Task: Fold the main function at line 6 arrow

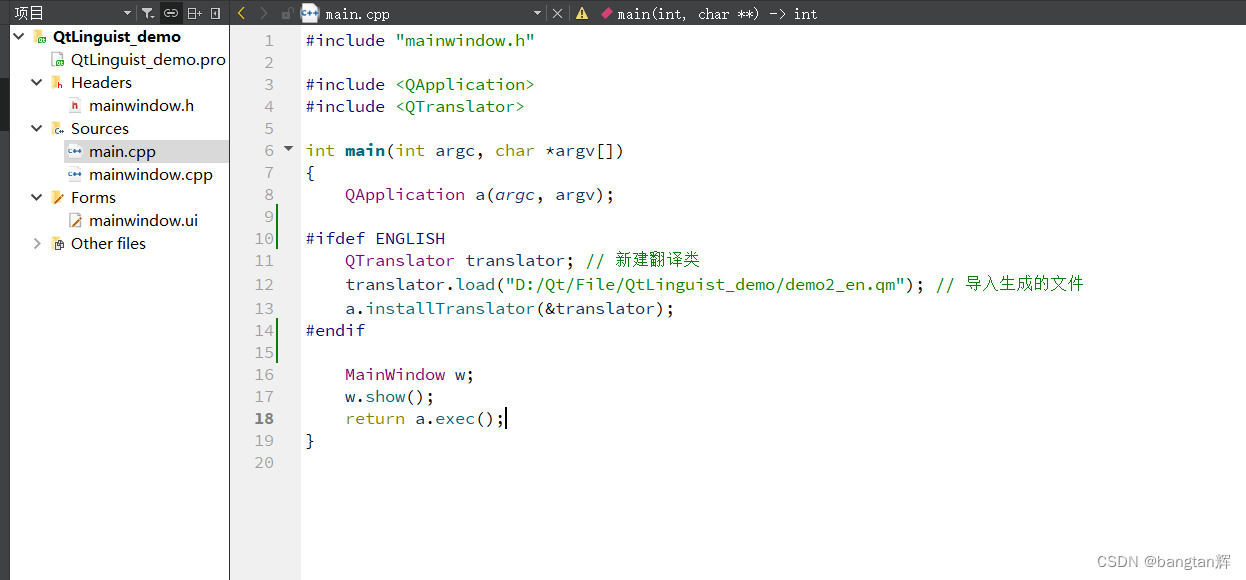Action: coord(289,149)
